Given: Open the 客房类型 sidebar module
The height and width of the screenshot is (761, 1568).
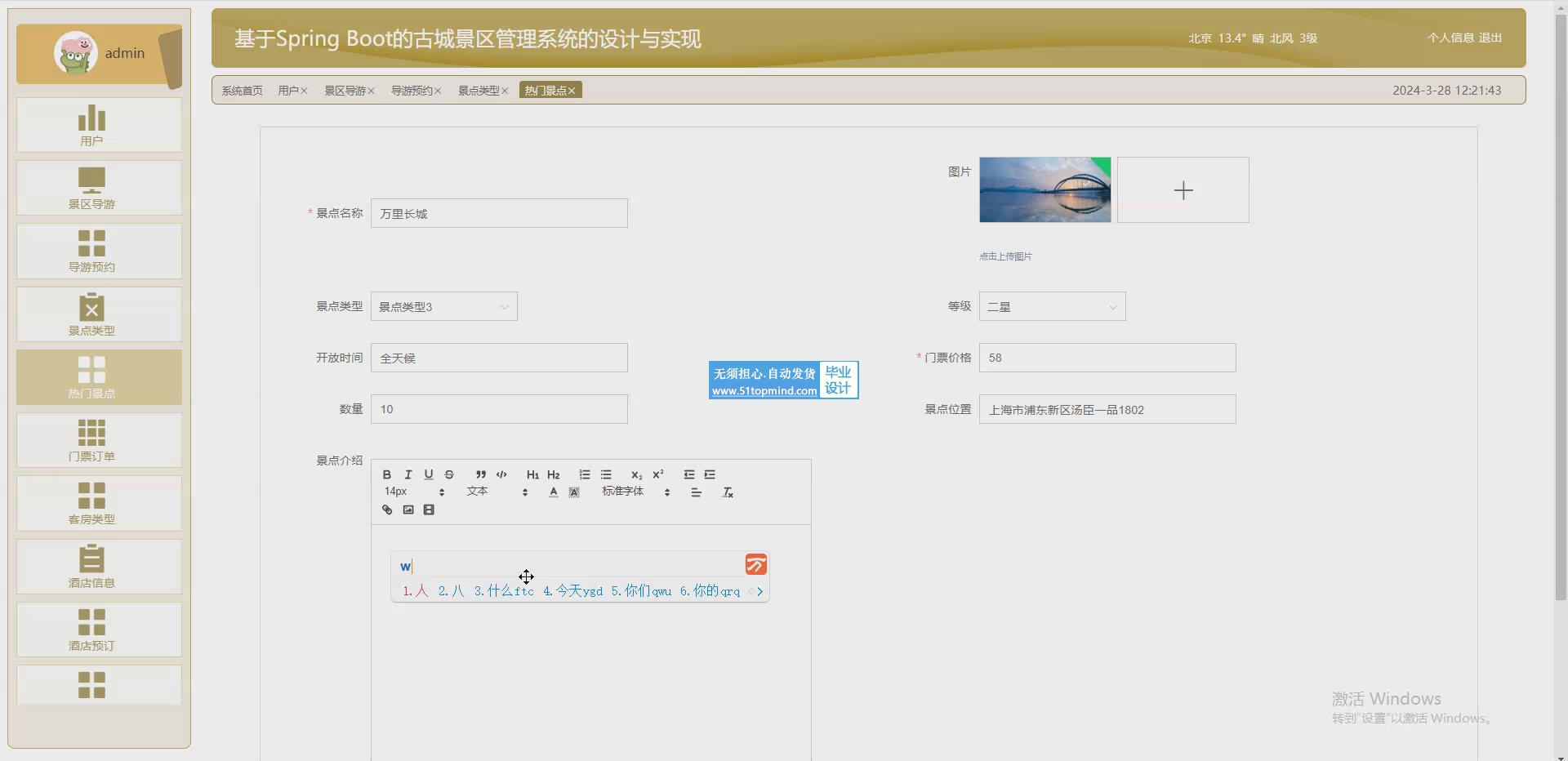Looking at the screenshot, I should (99, 503).
